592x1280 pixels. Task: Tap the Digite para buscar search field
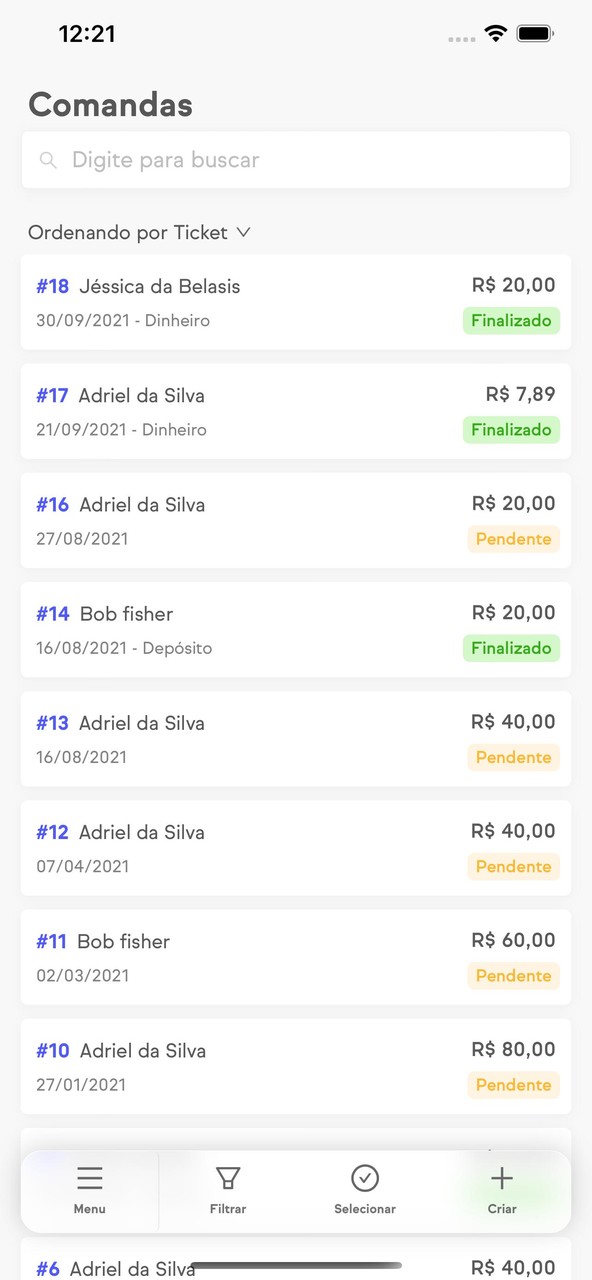click(x=296, y=160)
